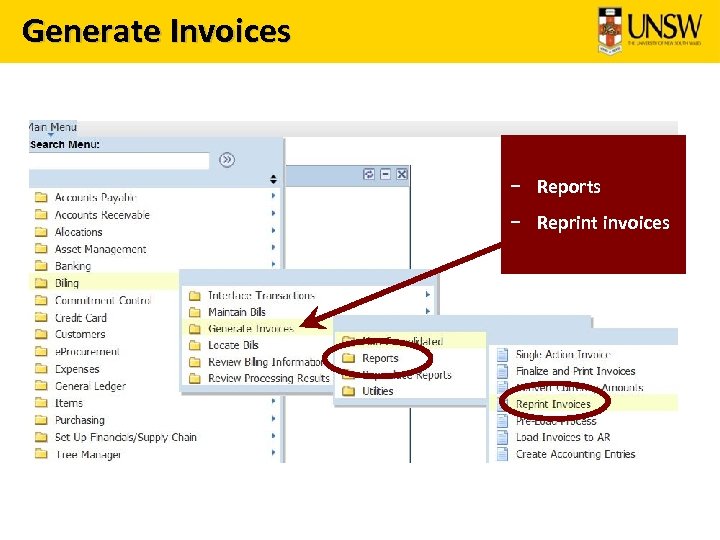Click the UNSW logo
Screen dimensions: 720x540
(x=649, y=30)
